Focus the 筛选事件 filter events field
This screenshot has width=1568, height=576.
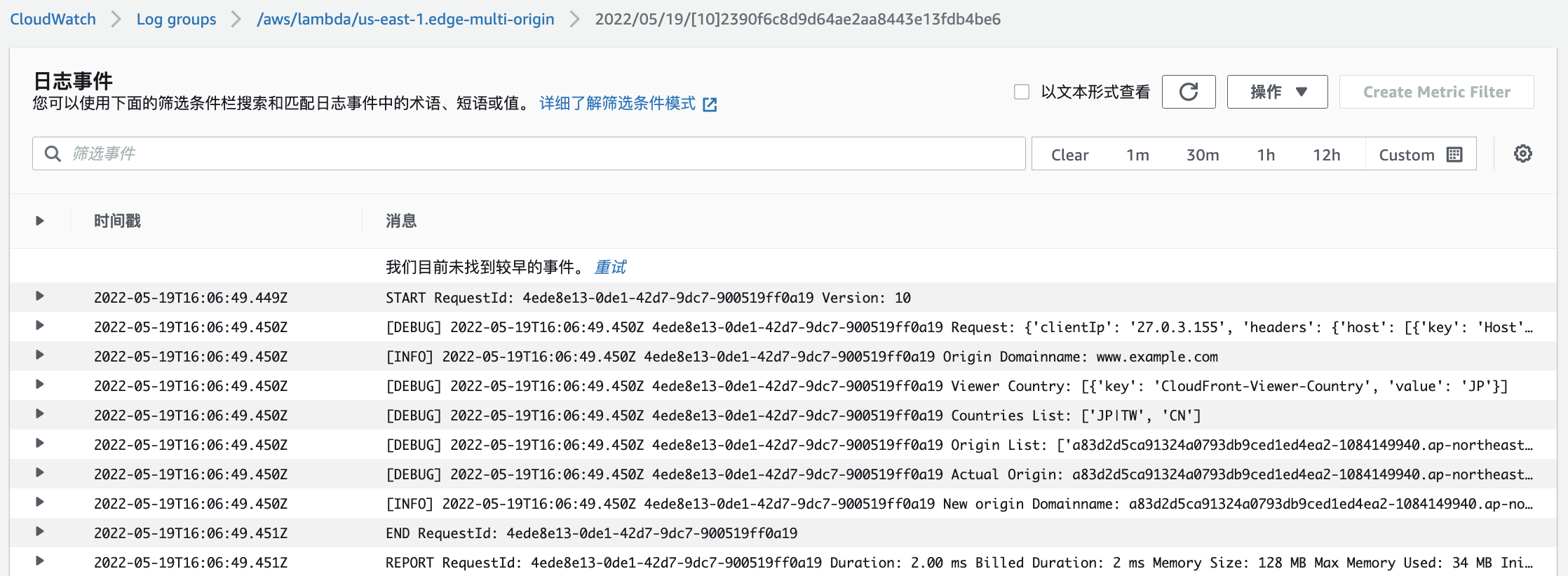[x=540, y=153]
